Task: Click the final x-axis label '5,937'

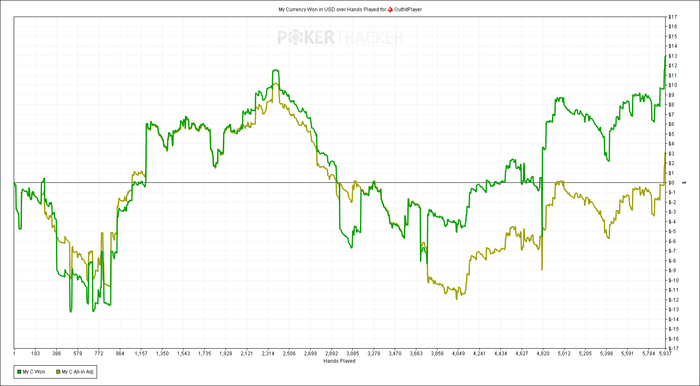Action: [x=666, y=353]
